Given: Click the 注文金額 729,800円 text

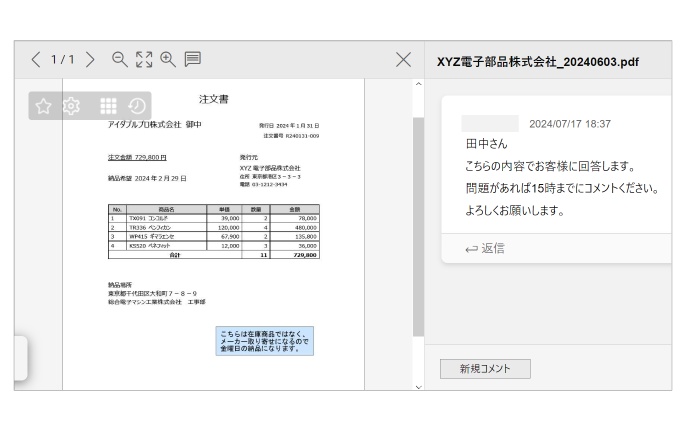Looking at the screenshot, I should pyautogui.click(x=137, y=158).
